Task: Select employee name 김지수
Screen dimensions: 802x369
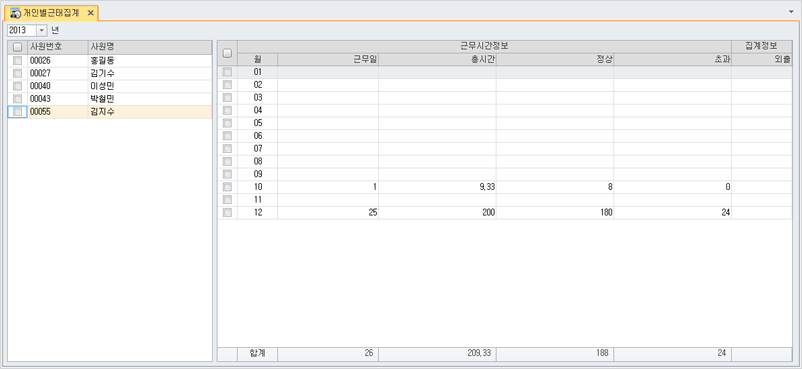Action: (x=102, y=112)
